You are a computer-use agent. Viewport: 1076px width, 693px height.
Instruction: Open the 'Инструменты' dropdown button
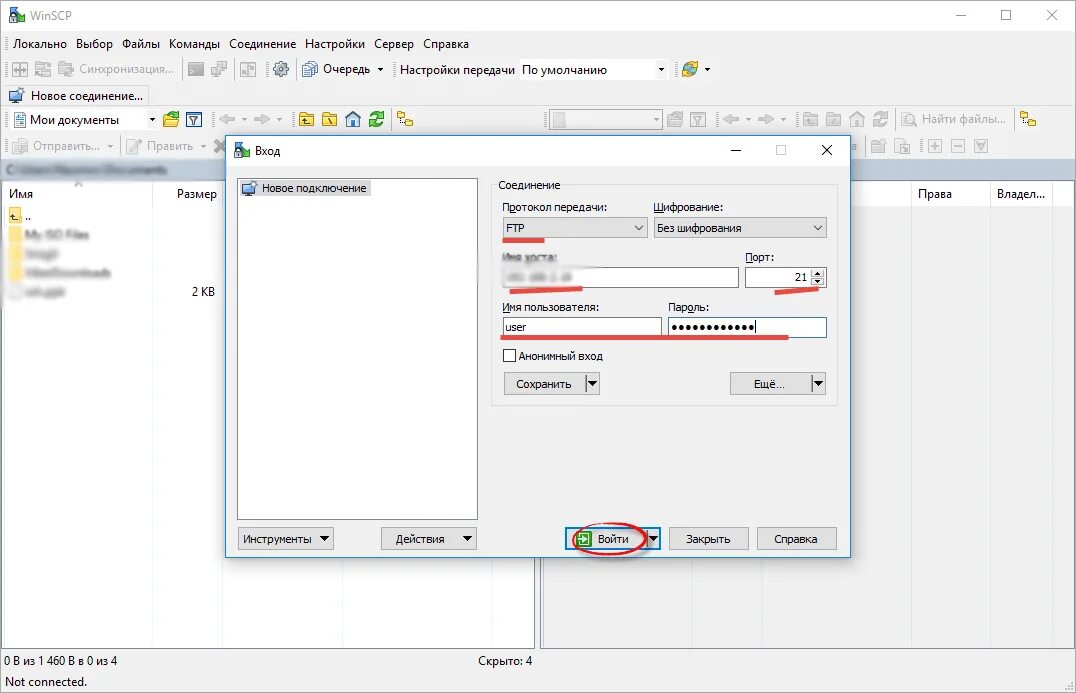(285, 539)
